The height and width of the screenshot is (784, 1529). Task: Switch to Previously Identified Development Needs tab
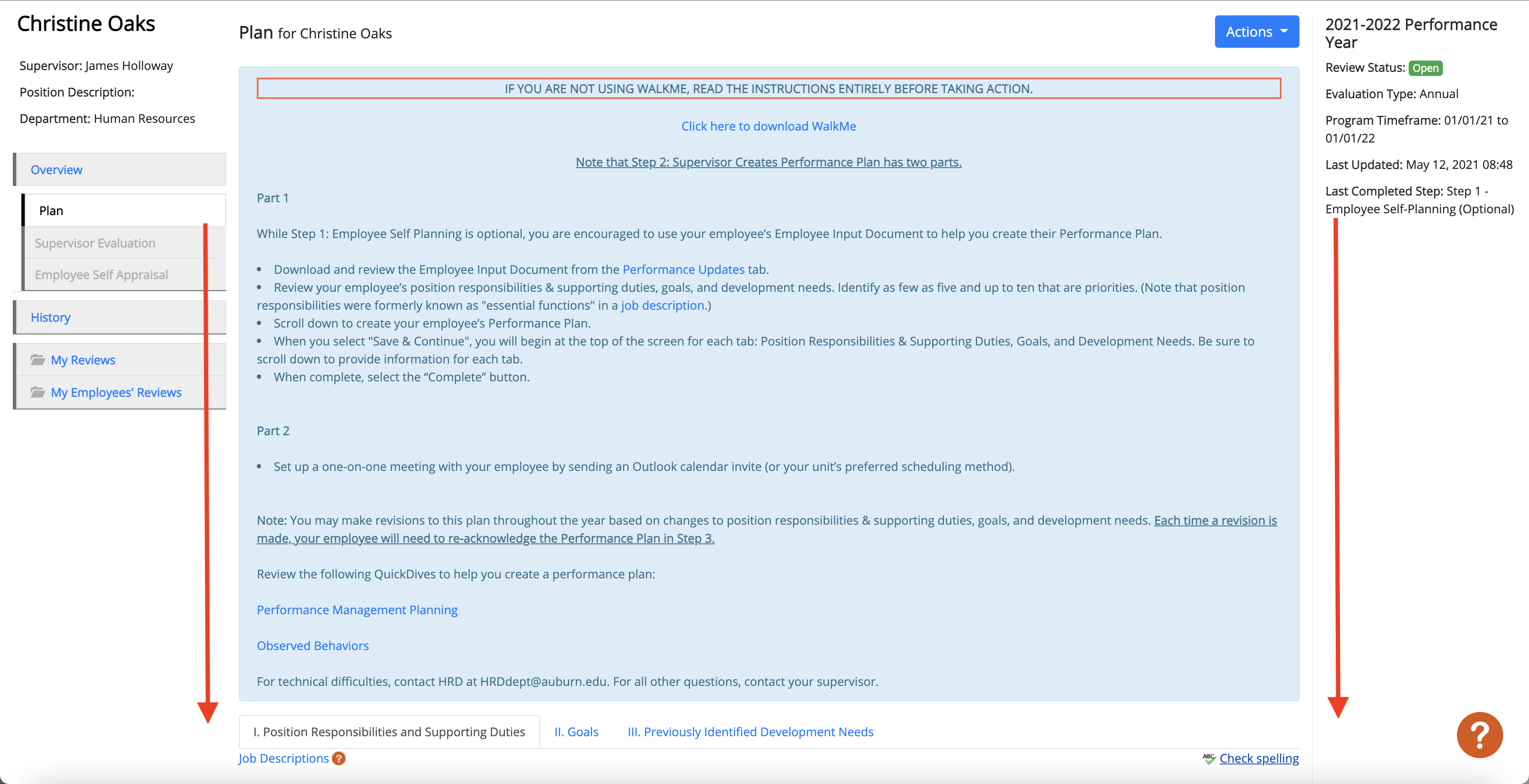(750, 731)
